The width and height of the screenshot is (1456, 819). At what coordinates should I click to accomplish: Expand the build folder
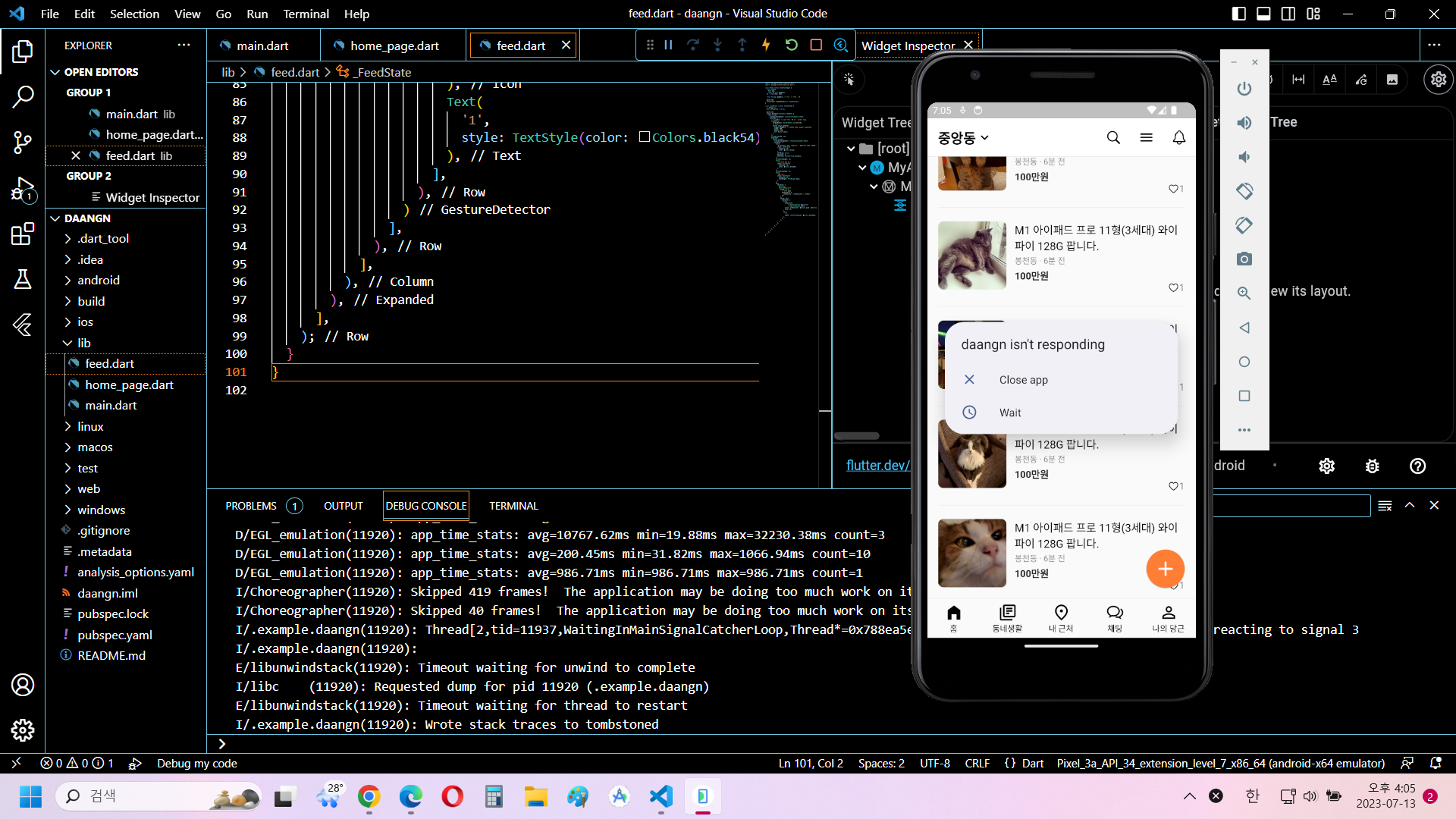click(x=91, y=301)
